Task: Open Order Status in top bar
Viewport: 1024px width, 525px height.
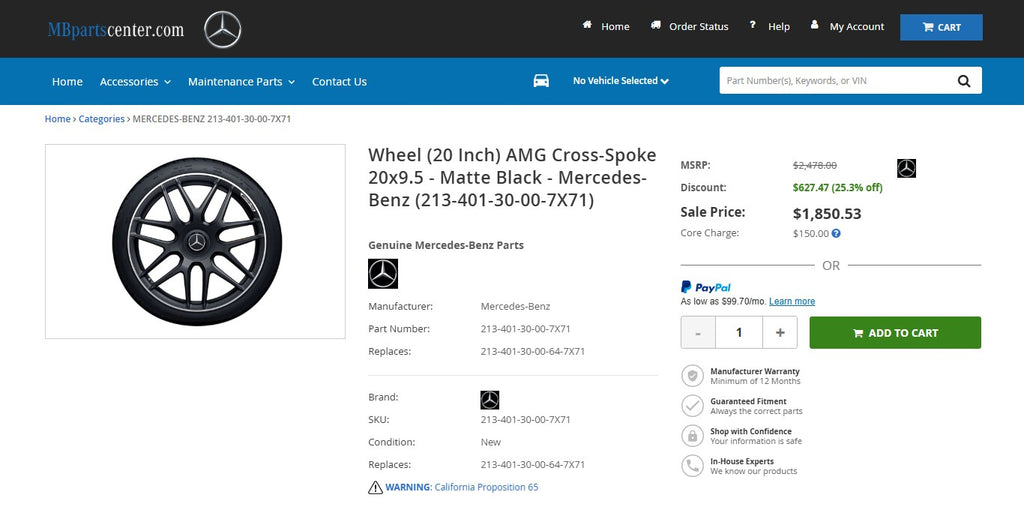Action: pyautogui.click(x=698, y=27)
